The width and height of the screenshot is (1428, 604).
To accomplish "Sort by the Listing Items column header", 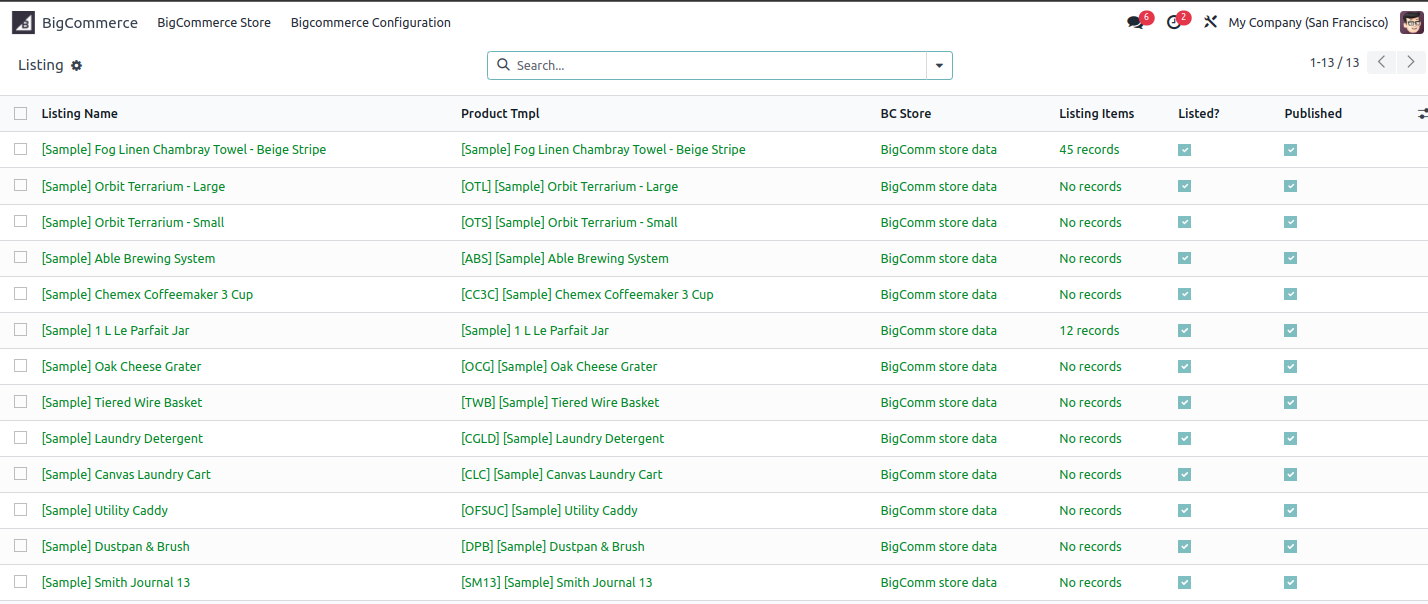I will click(x=1097, y=114).
